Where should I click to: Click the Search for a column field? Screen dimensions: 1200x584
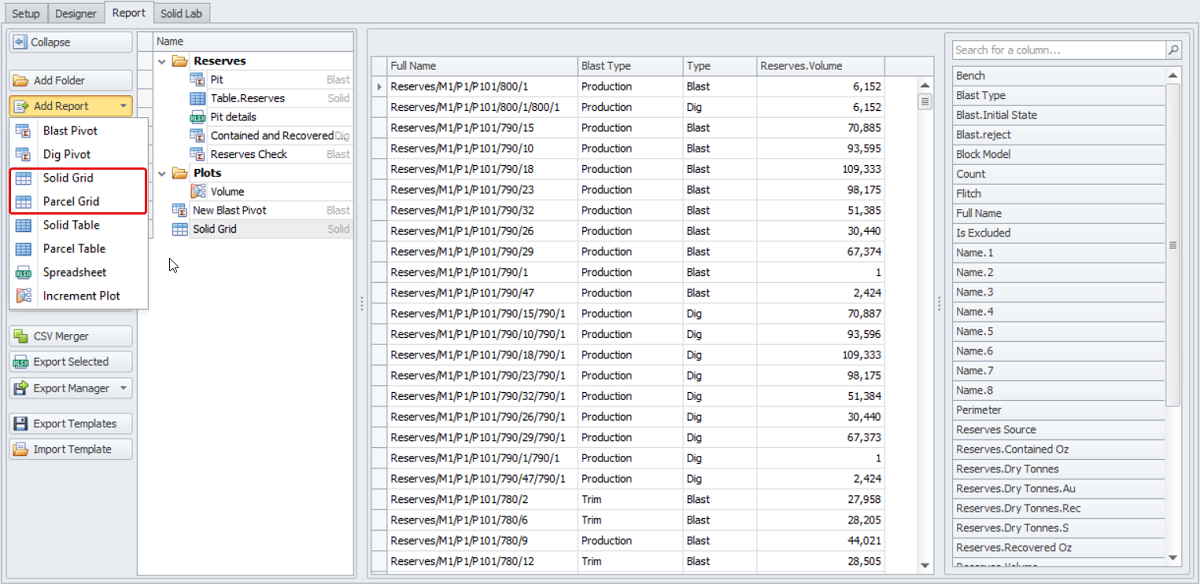pos(1057,50)
